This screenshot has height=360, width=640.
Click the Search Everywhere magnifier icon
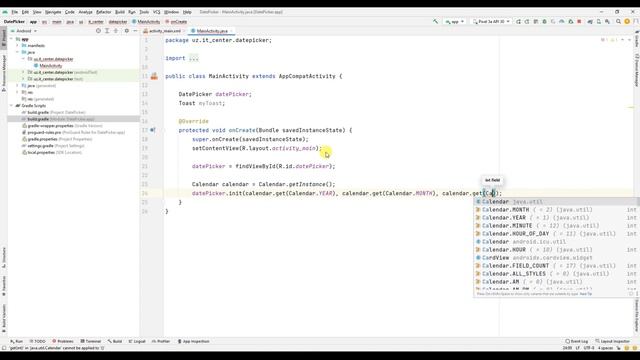(618, 22)
